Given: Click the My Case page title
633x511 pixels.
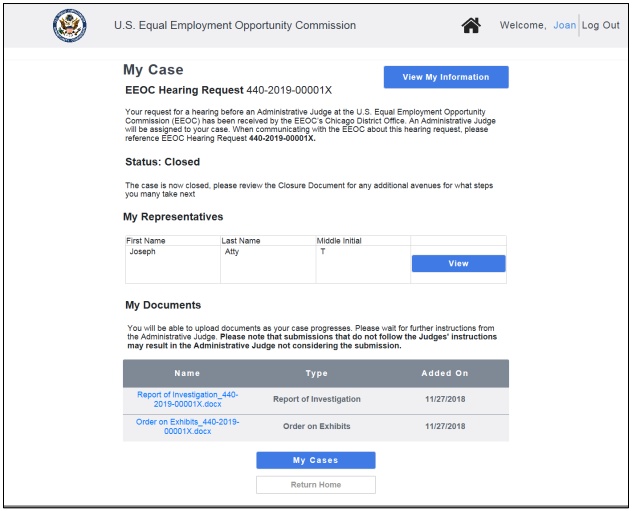Looking at the screenshot, I should coord(153,70).
